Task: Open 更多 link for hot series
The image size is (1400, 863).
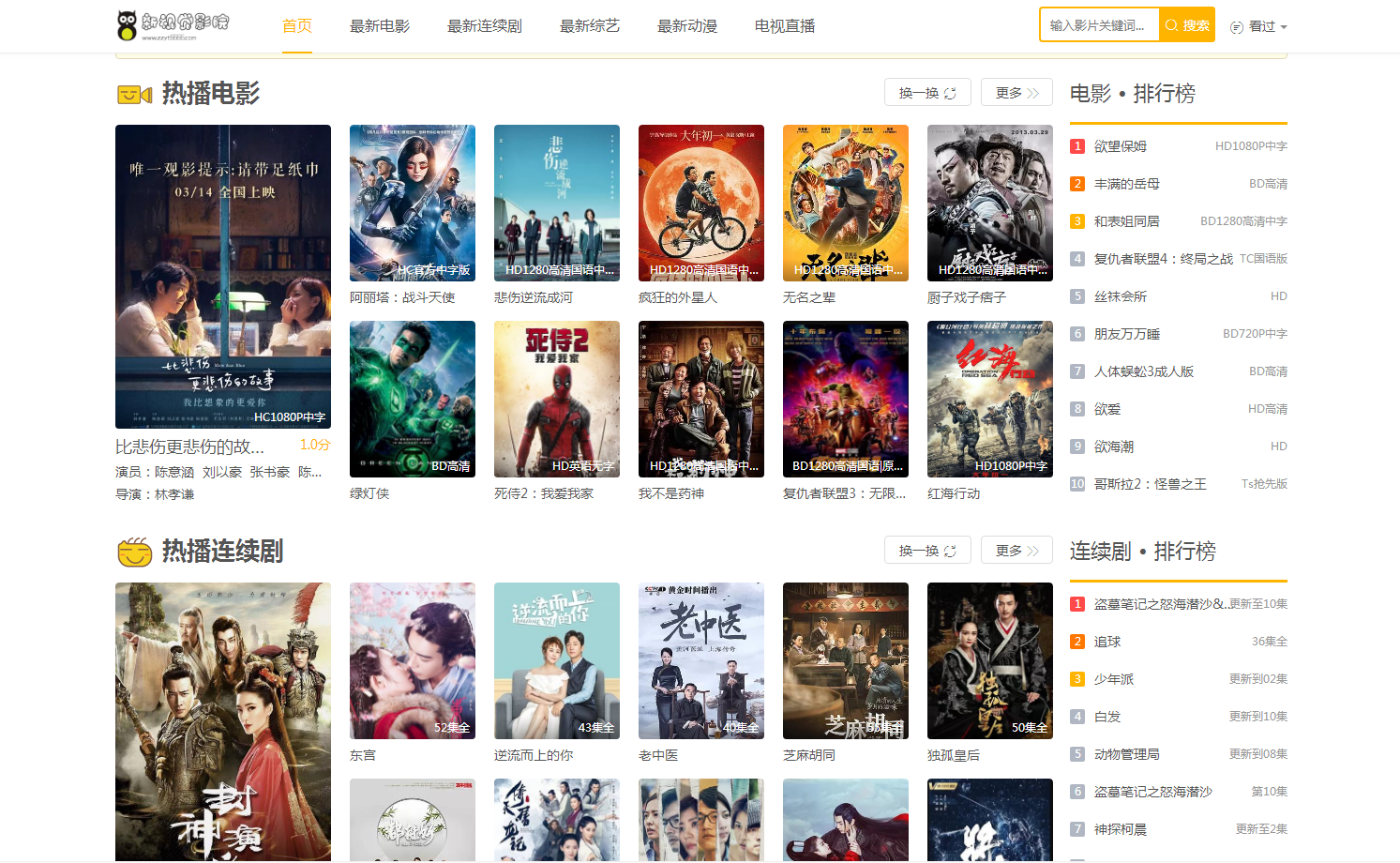Action: (x=1016, y=551)
